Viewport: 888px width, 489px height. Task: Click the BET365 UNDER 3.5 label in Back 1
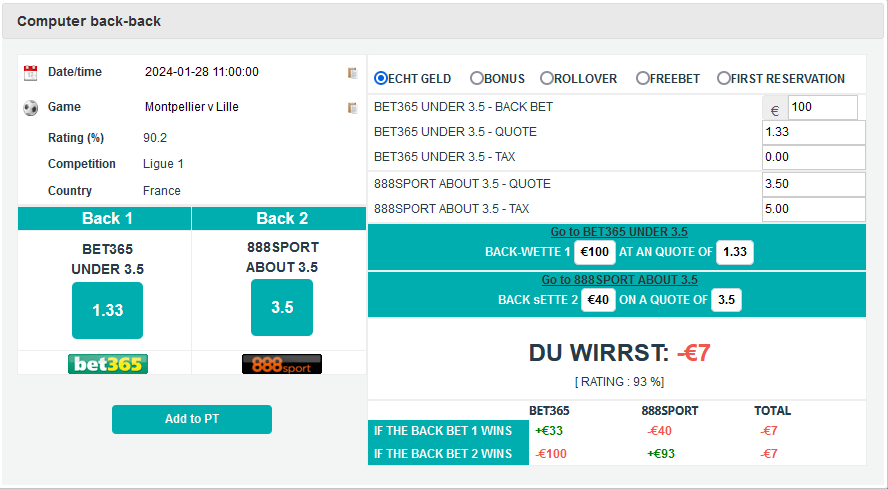pos(108,260)
